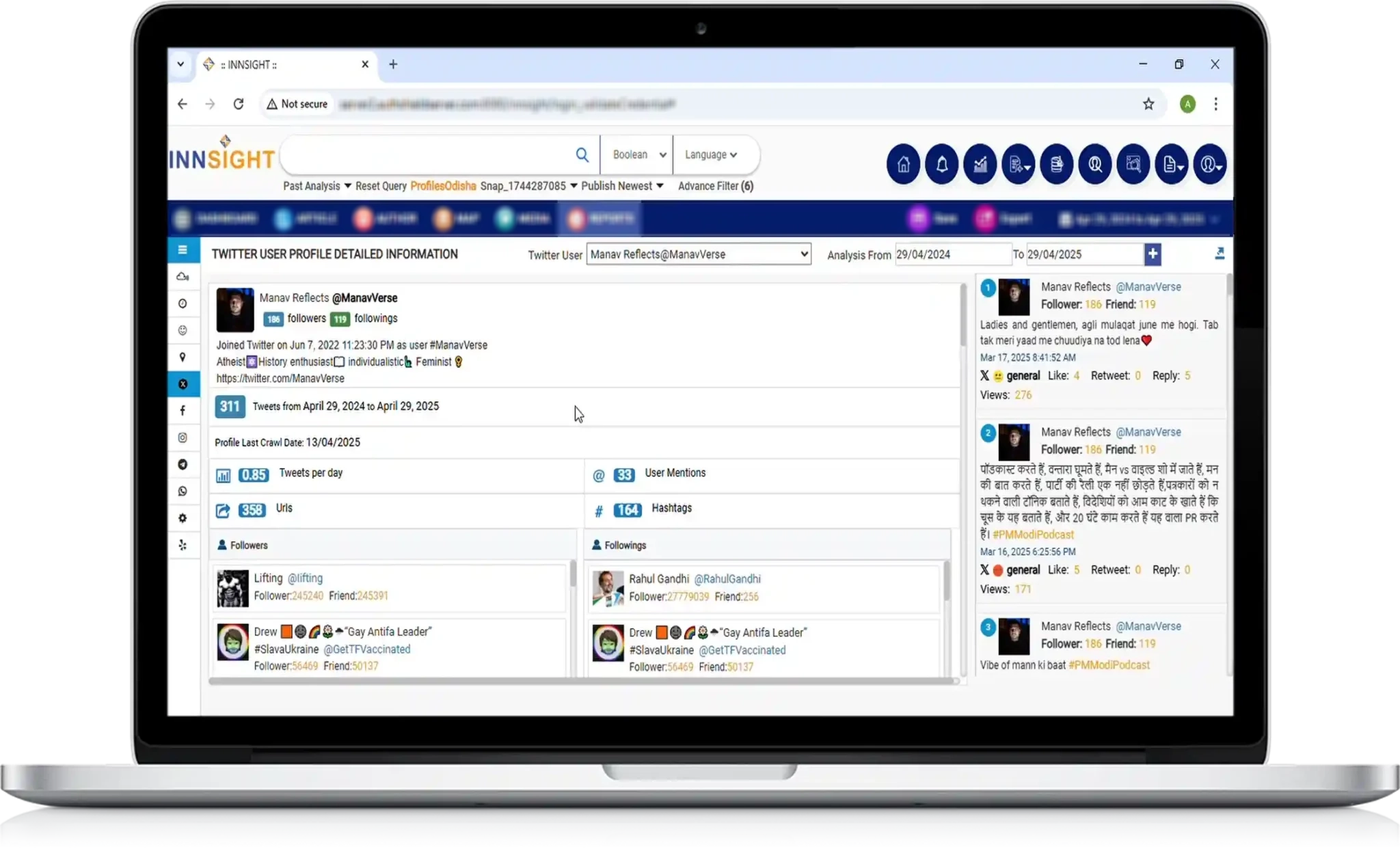This screenshot has width=1400, height=849.
Task: Open the Twitter User select box
Action: pyautogui.click(x=698, y=254)
